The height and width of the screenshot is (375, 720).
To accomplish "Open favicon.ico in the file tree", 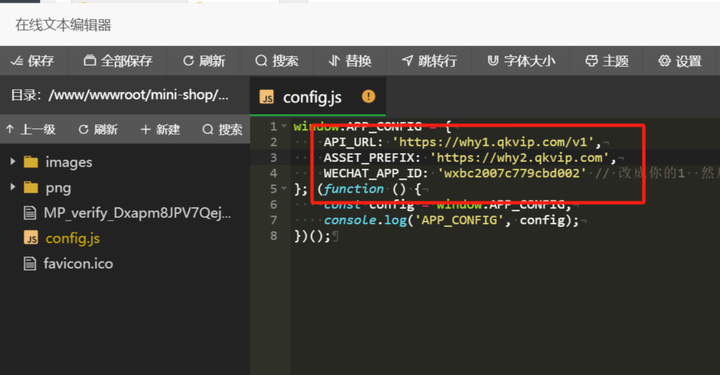I will pyautogui.click(x=78, y=263).
